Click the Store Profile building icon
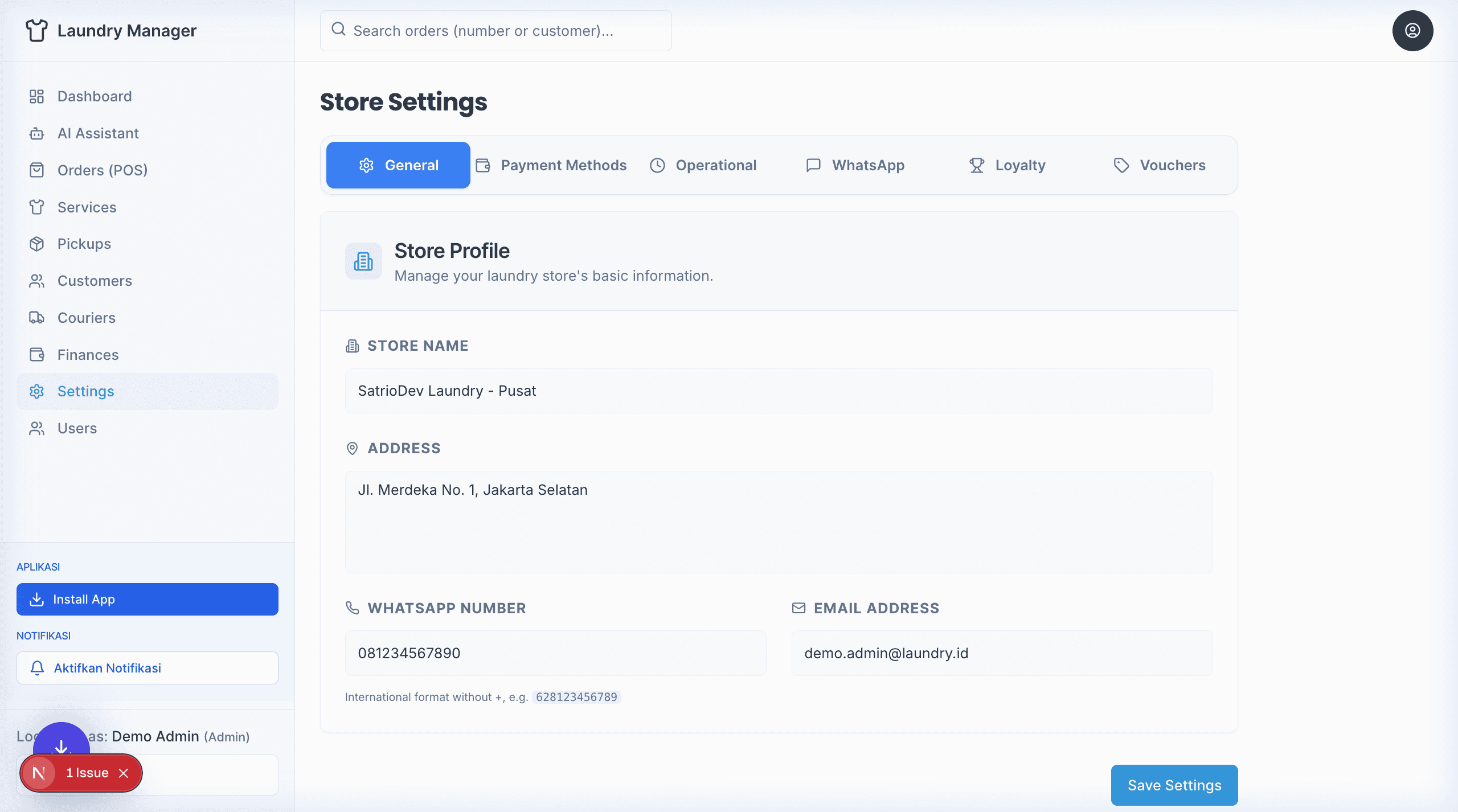 363,261
